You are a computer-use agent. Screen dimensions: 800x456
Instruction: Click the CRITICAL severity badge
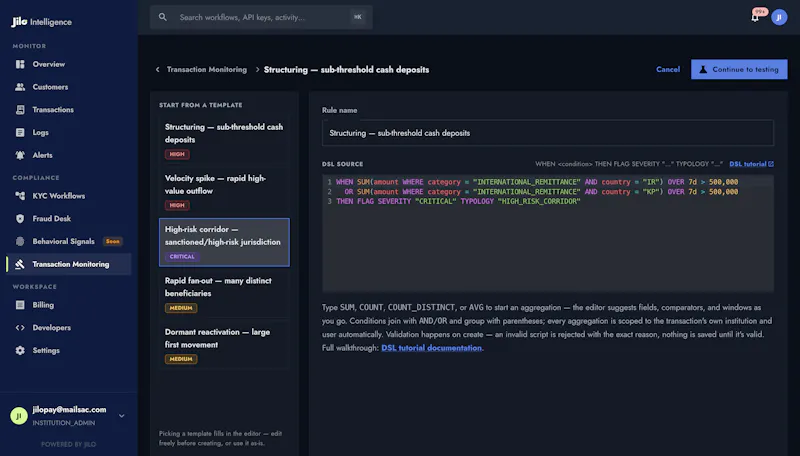(182, 257)
